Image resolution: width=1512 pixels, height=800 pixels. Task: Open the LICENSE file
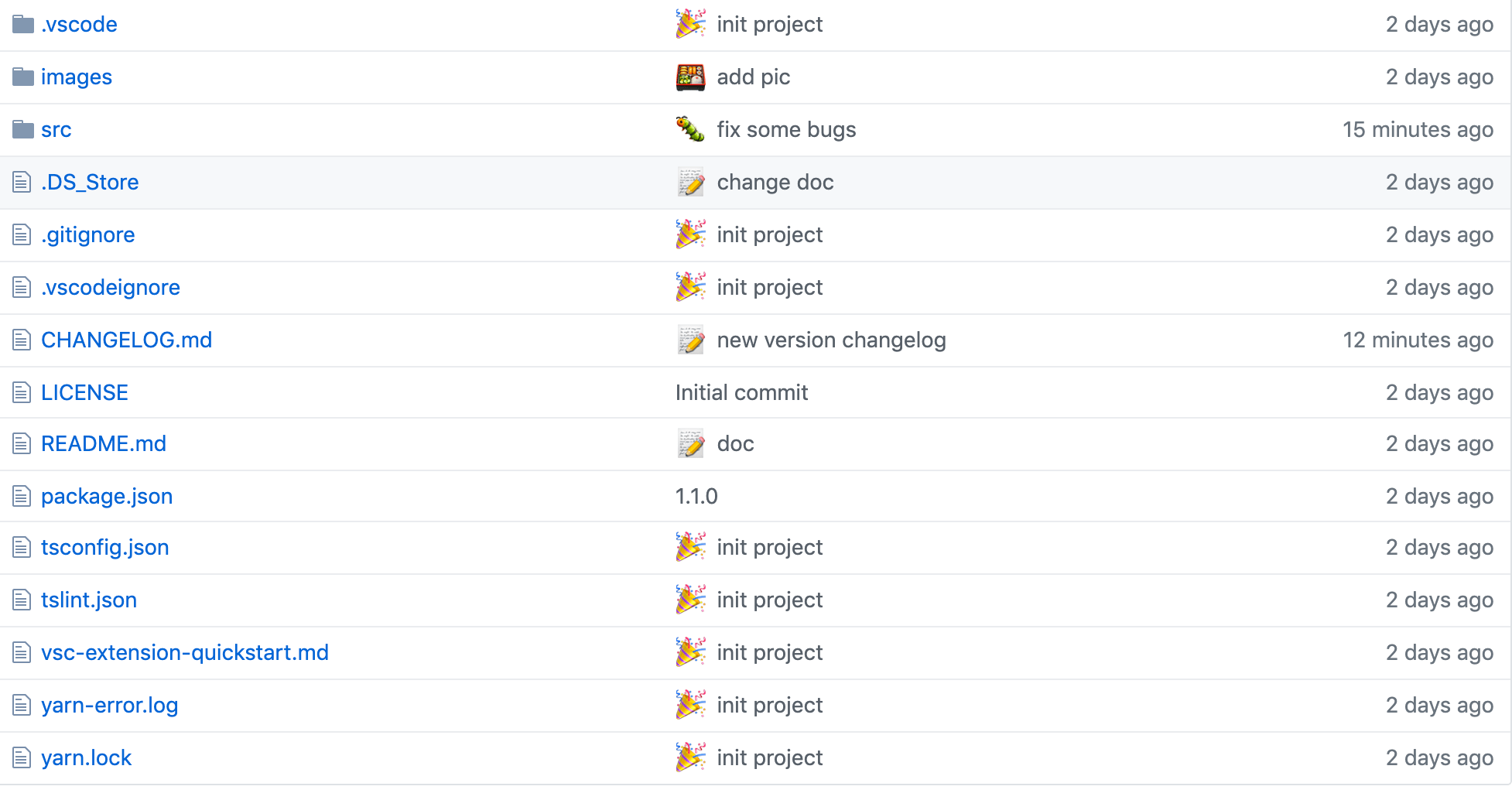[84, 392]
